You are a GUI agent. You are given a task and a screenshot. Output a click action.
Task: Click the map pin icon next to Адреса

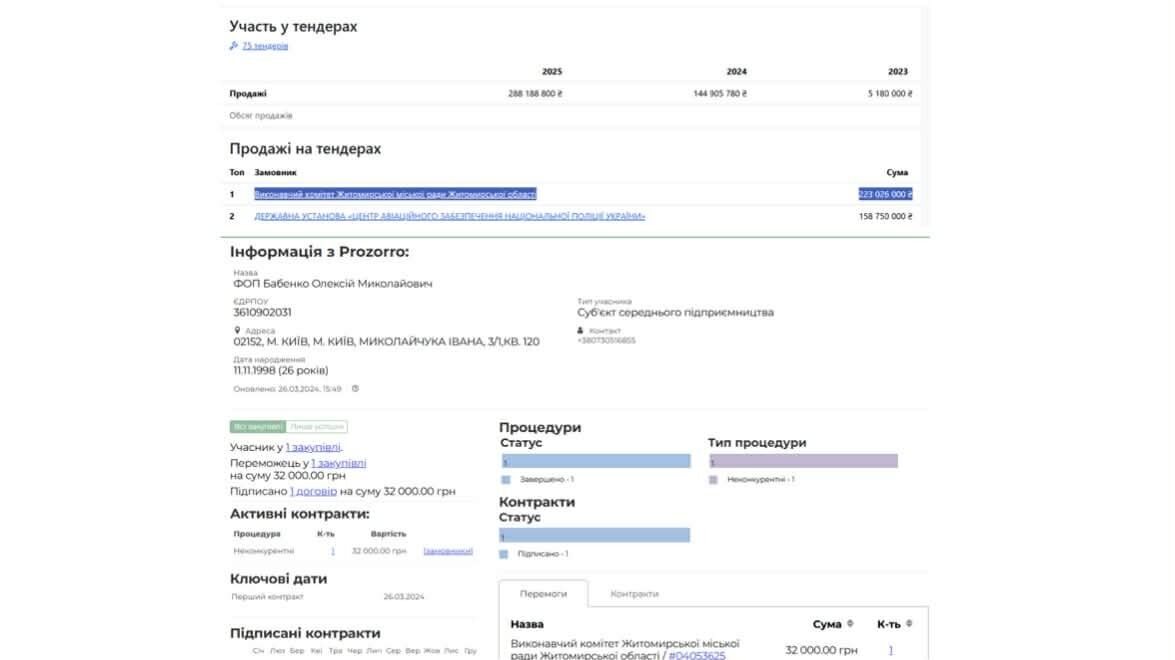(237, 330)
